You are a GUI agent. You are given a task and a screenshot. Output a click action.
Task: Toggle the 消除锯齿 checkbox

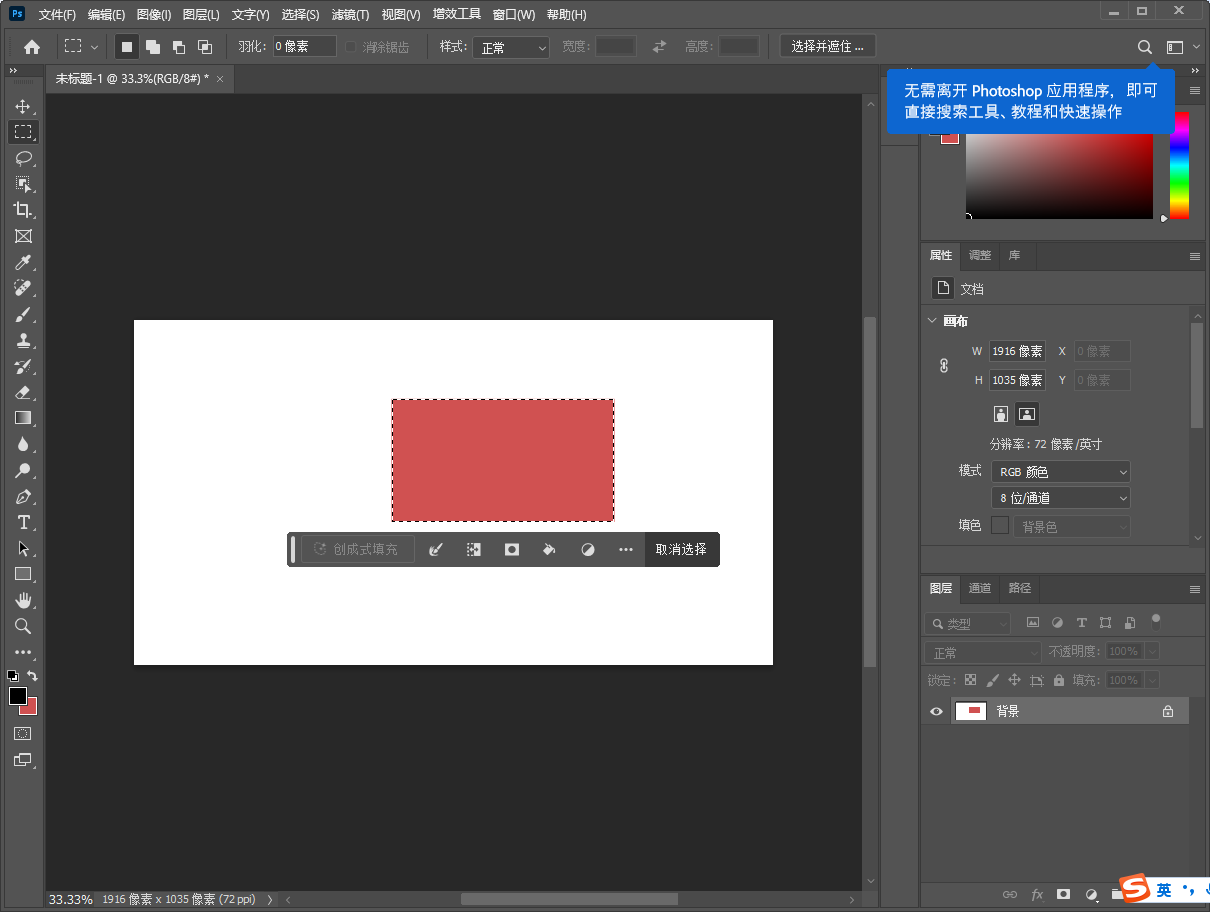[x=351, y=47]
